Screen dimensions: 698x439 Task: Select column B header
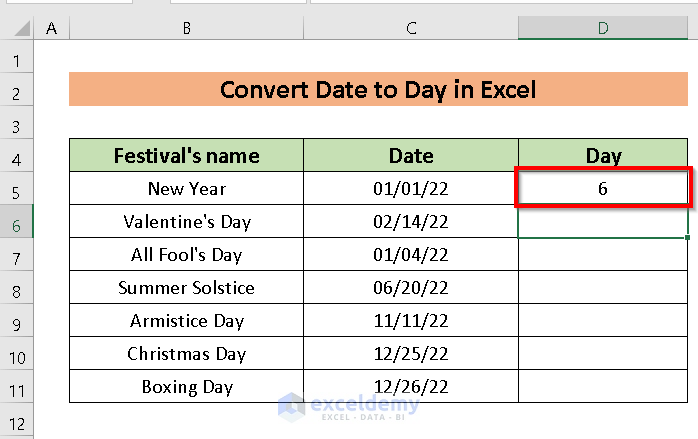click(186, 29)
